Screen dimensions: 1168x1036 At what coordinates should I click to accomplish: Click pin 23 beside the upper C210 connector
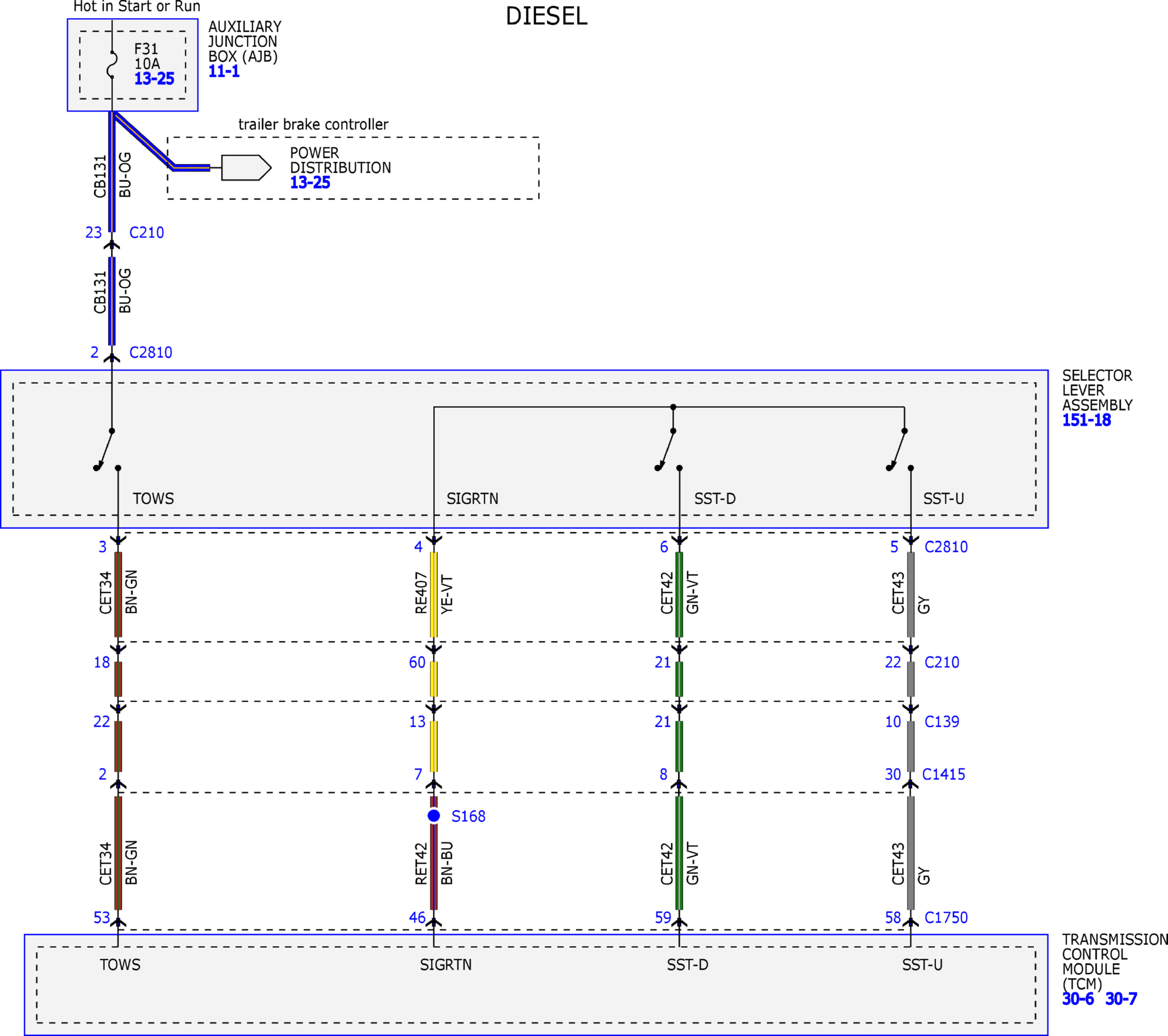[94, 232]
